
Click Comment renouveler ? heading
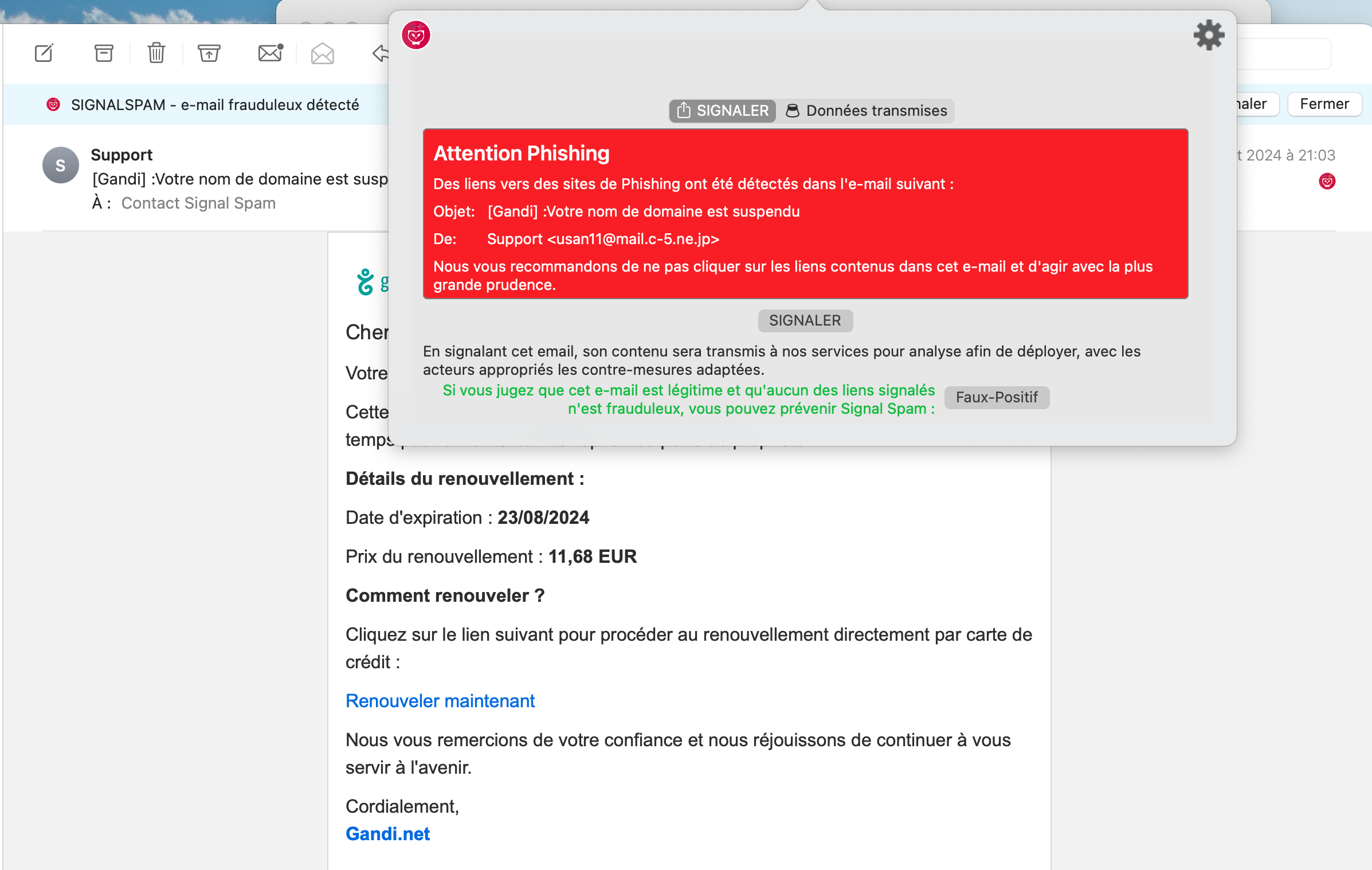click(445, 595)
